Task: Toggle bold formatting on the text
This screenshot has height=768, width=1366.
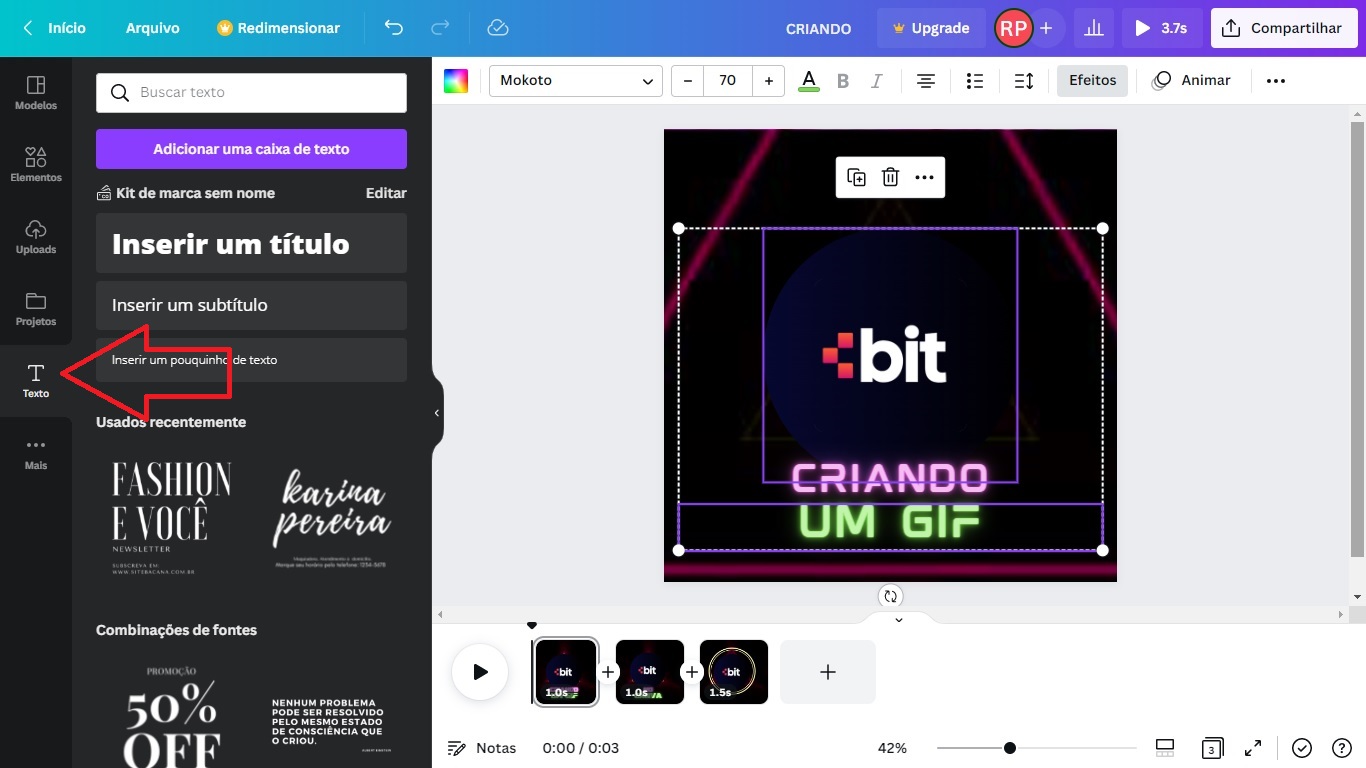Action: (843, 80)
